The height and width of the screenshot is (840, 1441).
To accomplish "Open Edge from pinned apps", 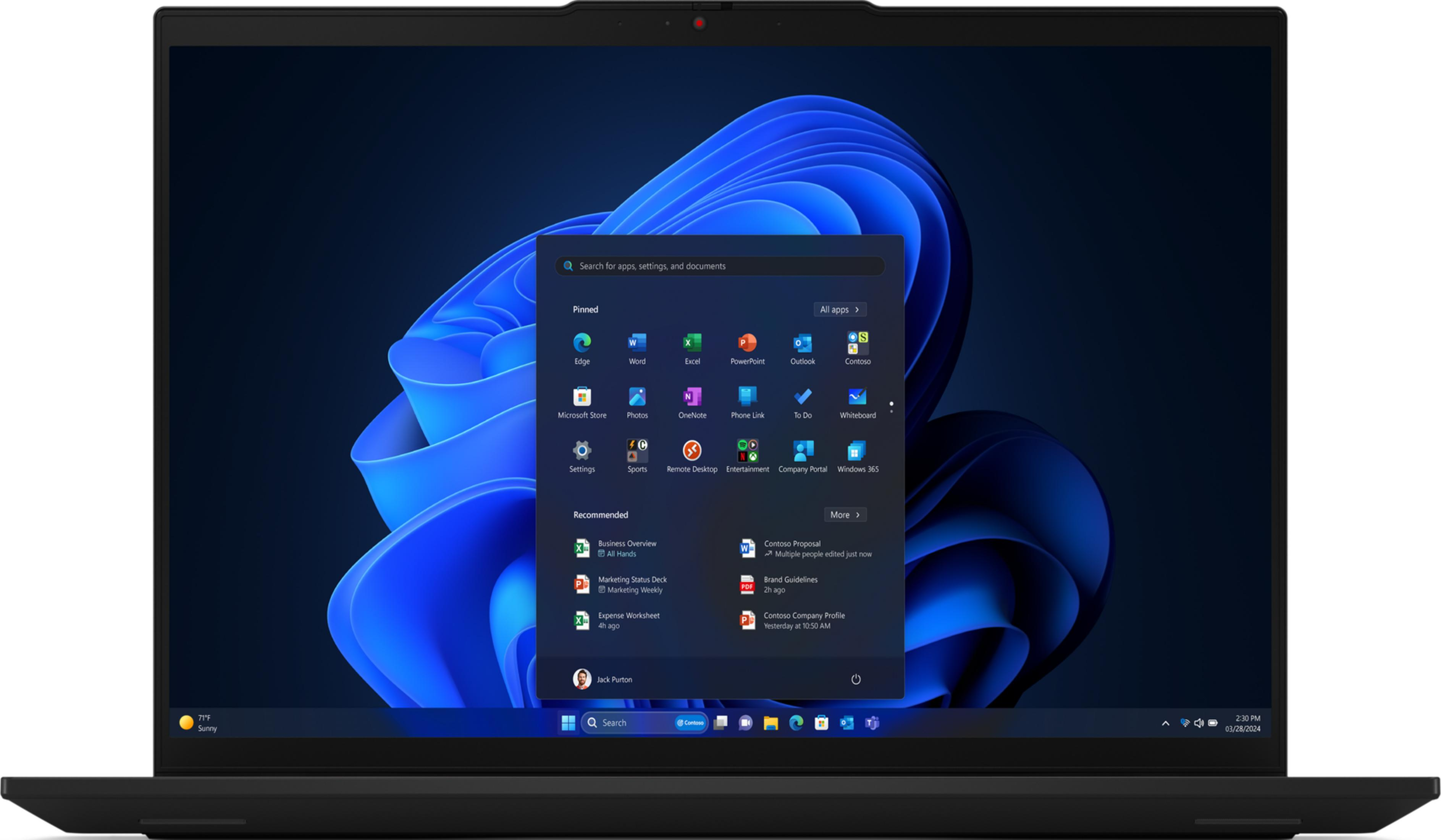I will pos(582,348).
